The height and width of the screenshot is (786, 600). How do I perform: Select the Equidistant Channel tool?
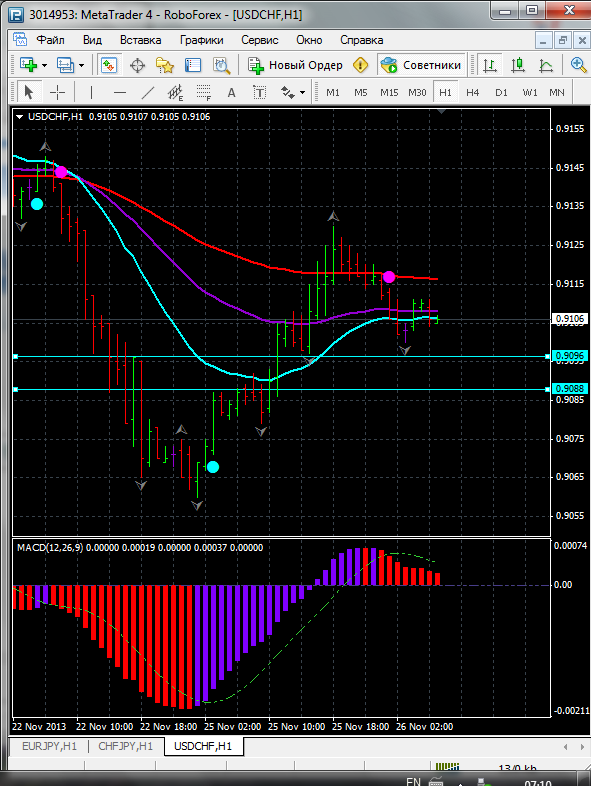coord(175,93)
